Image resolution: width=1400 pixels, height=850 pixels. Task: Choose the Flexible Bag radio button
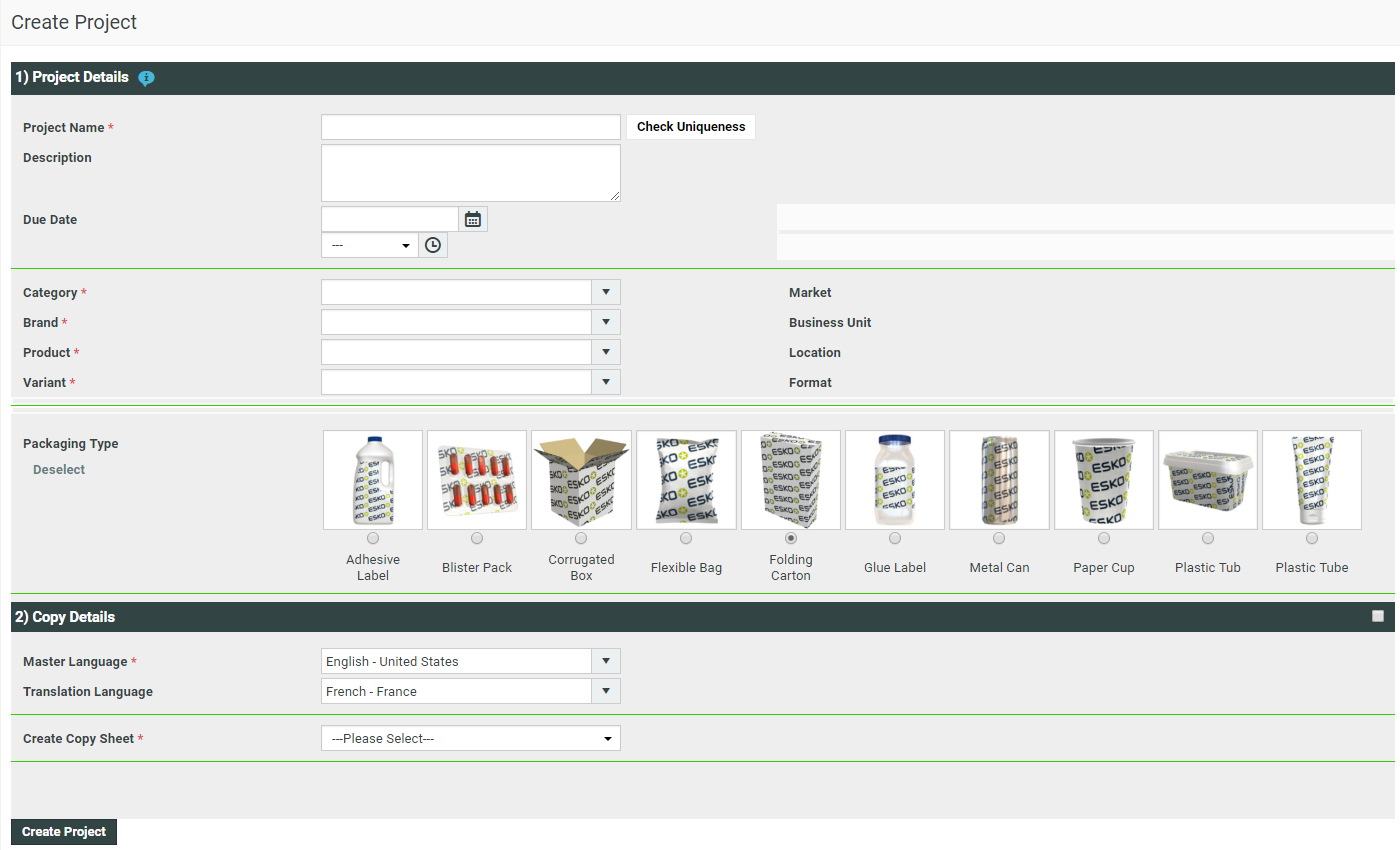coord(686,538)
